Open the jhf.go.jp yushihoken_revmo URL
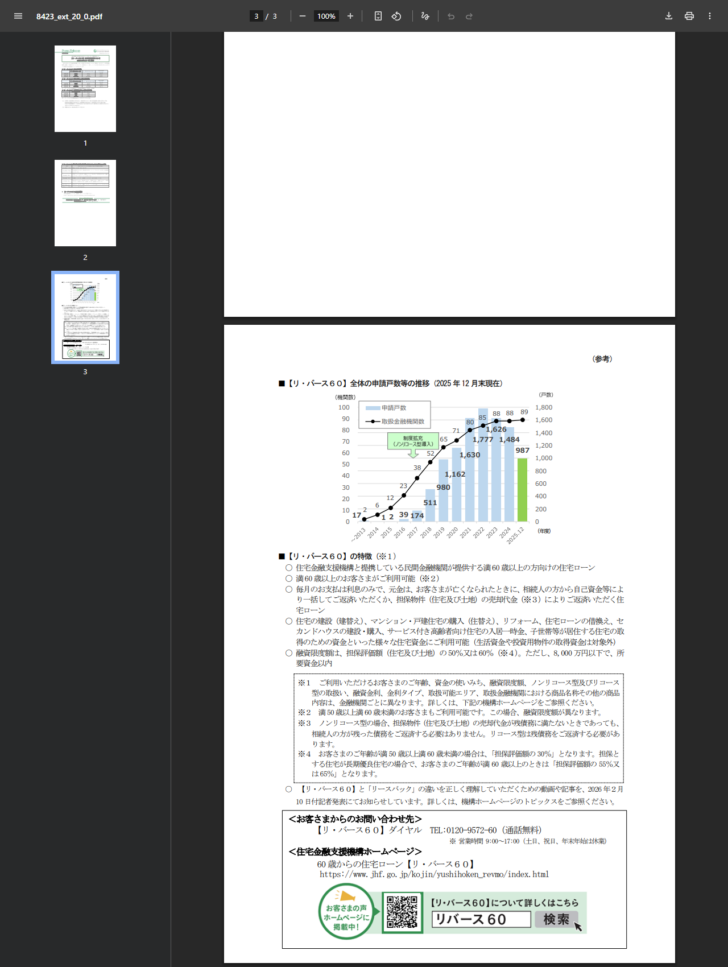This screenshot has height=967, width=728. coord(434,874)
